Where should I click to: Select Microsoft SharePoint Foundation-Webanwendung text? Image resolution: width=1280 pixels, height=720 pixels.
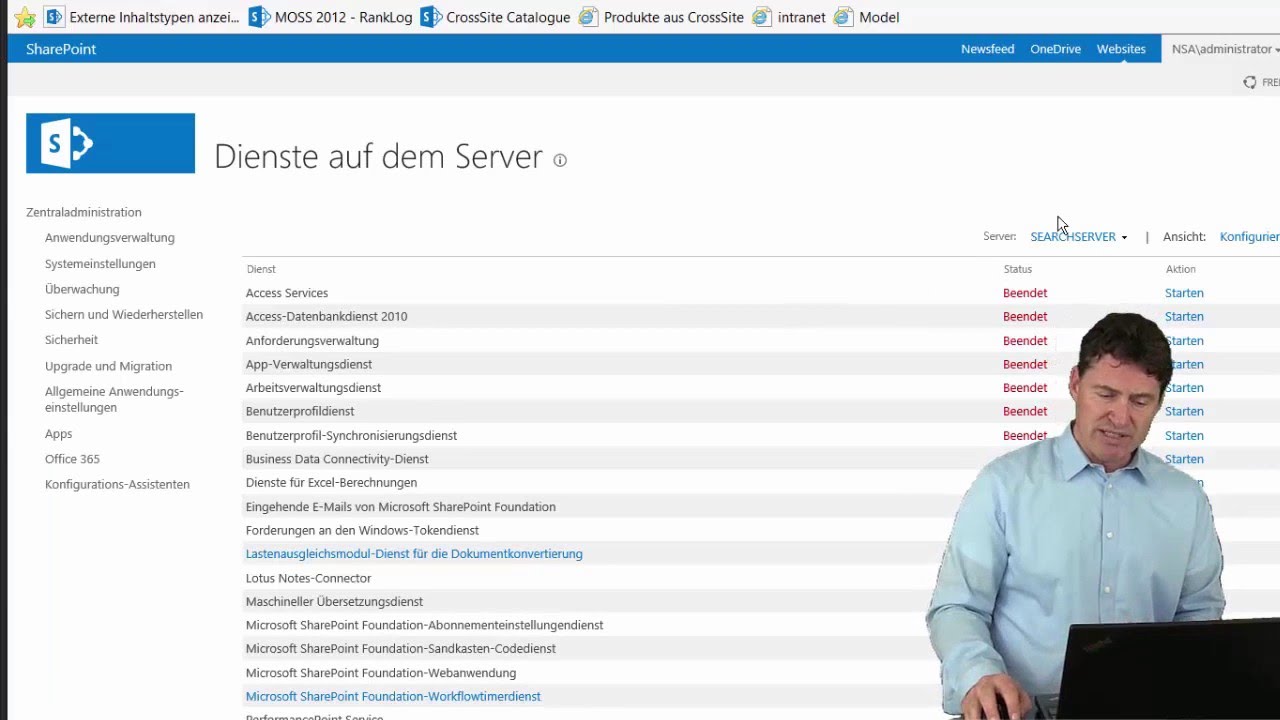tap(381, 673)
